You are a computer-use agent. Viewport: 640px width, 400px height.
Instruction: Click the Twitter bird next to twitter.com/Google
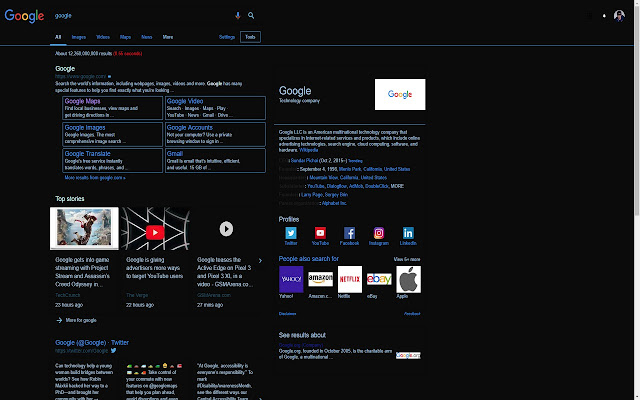113,350
